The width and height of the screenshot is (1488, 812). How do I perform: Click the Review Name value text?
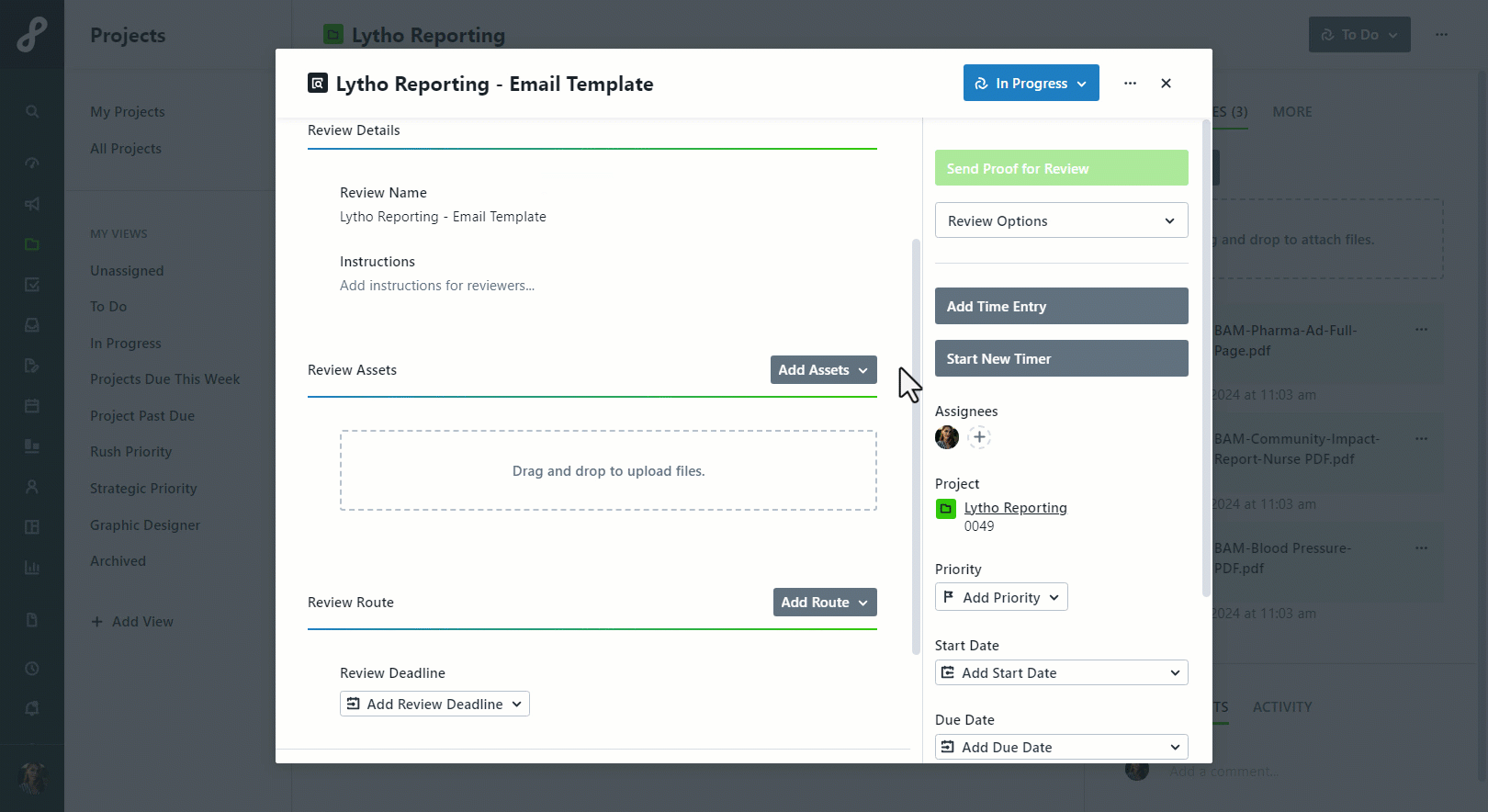(443, 217)
